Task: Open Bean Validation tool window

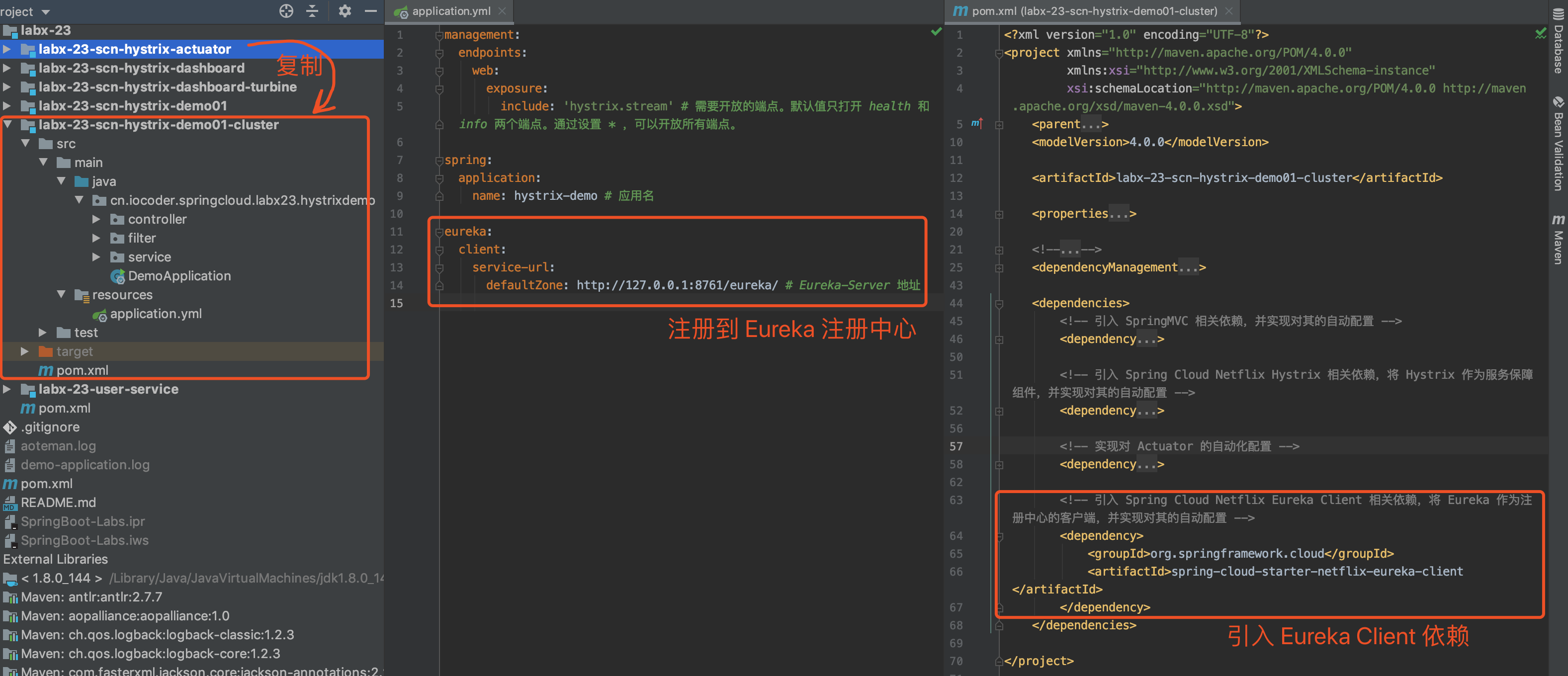Action: point(1558,144)
